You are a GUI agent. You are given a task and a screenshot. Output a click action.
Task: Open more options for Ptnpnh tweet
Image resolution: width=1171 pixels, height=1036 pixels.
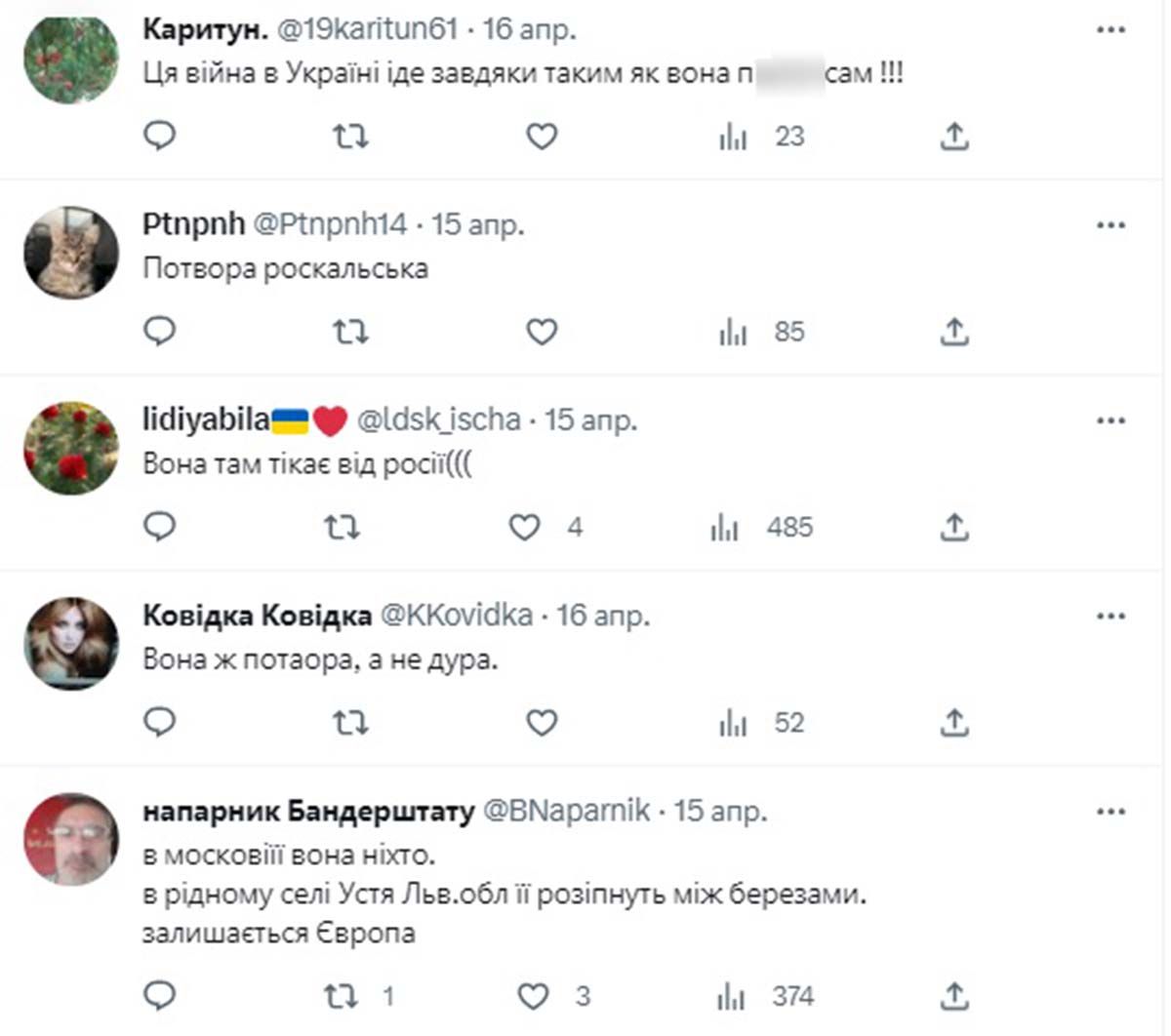[1110, 225]
